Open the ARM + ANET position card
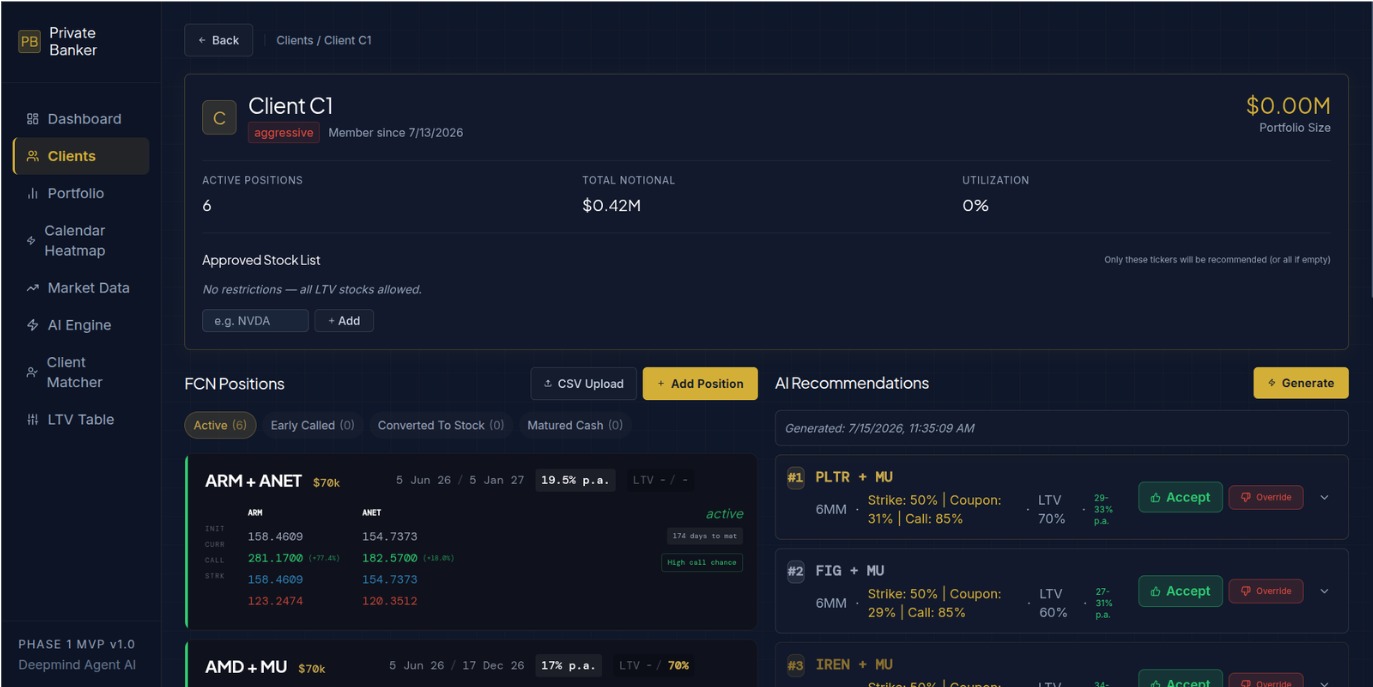The image size is (1373, 687). click(471, 542)
